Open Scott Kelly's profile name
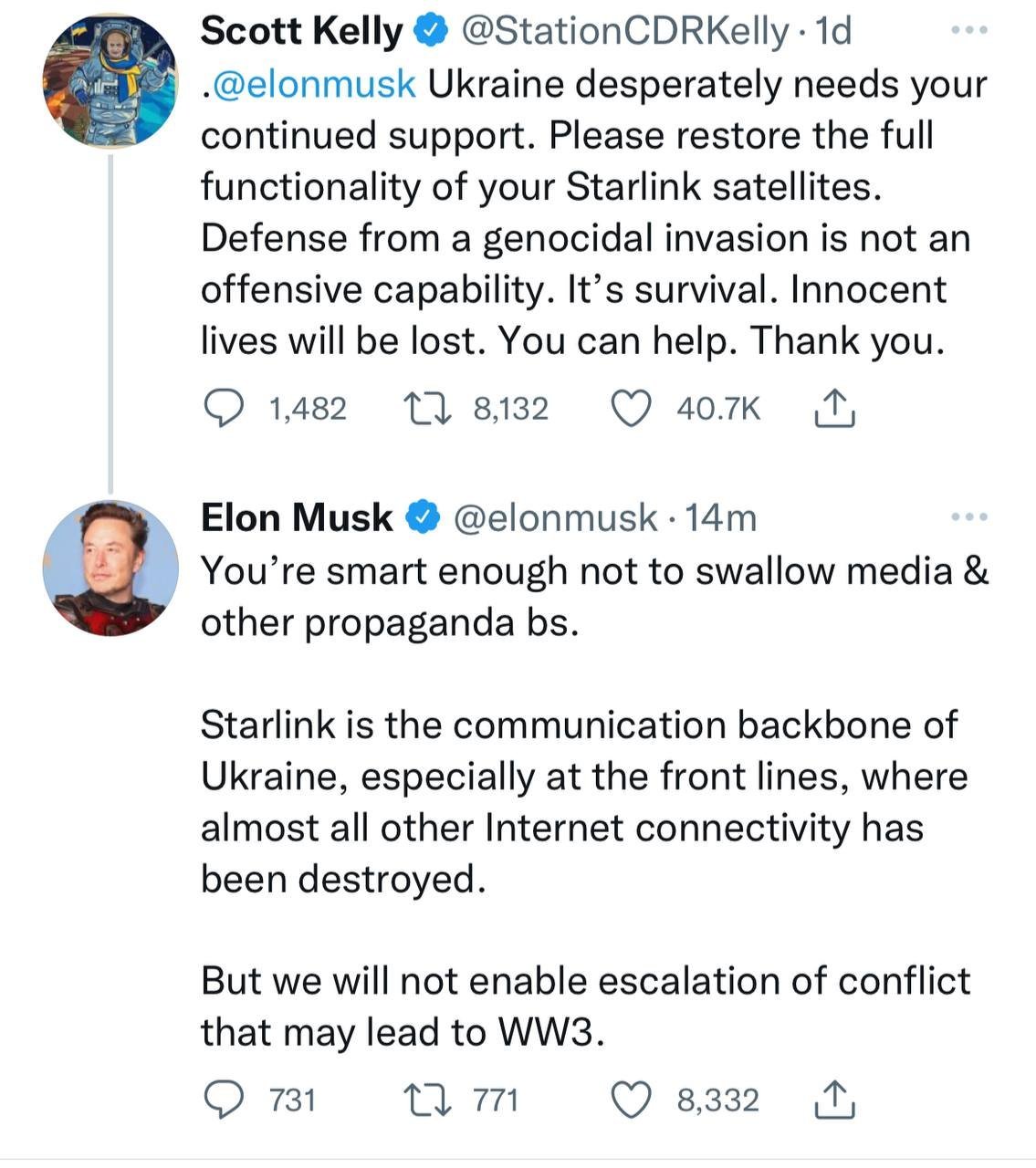Image resolution: width=1036 pixels, height=1168 pixels. (300, 32)
